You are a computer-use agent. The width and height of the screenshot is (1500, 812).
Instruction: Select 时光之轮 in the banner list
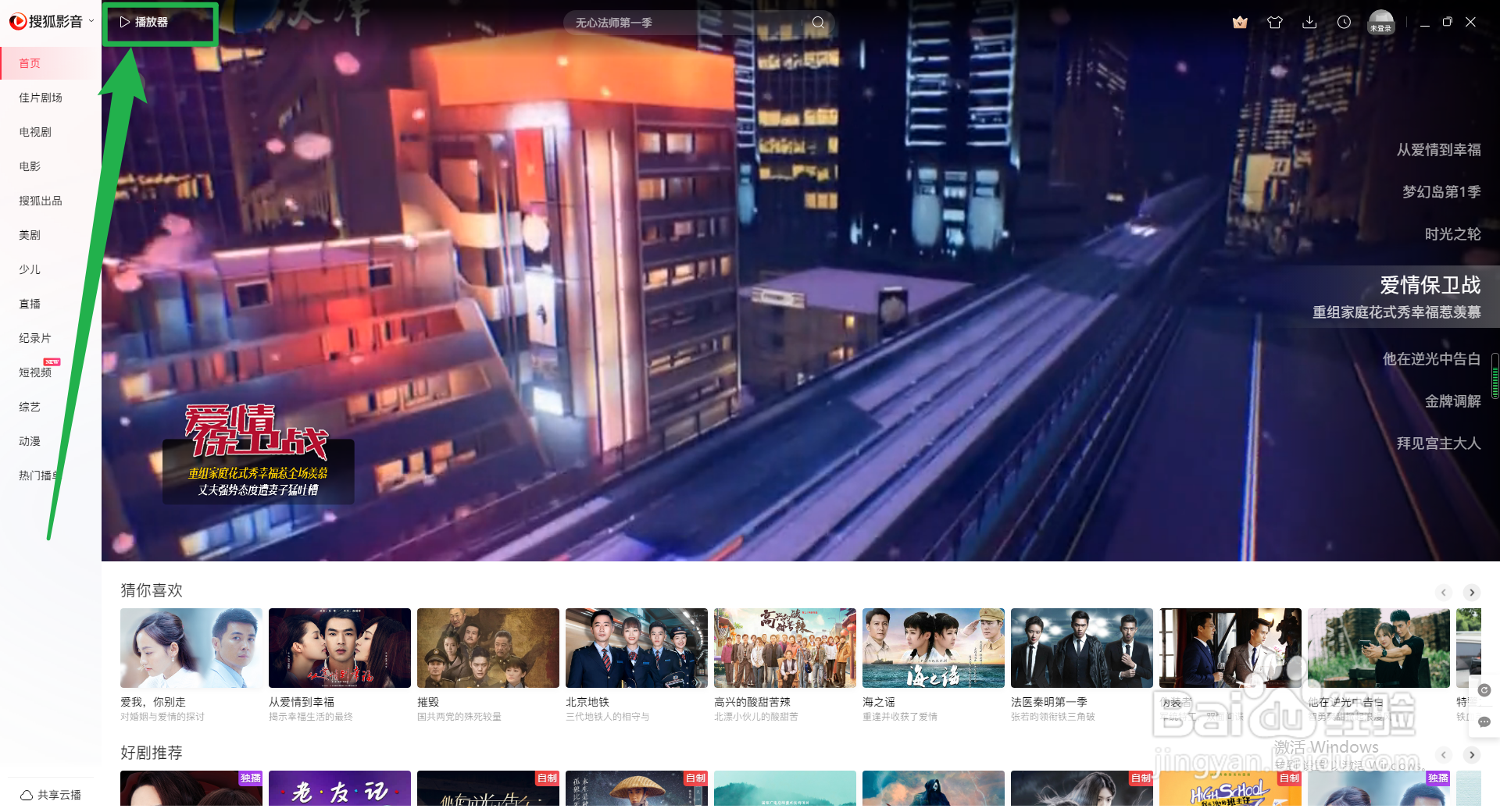pyautogui.click(x=1452, y=234)
